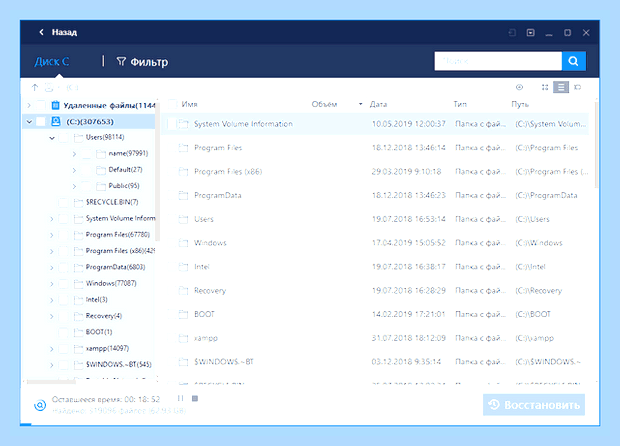
Task: Expand the Удаленные файлы tree node
Action: 29,105
